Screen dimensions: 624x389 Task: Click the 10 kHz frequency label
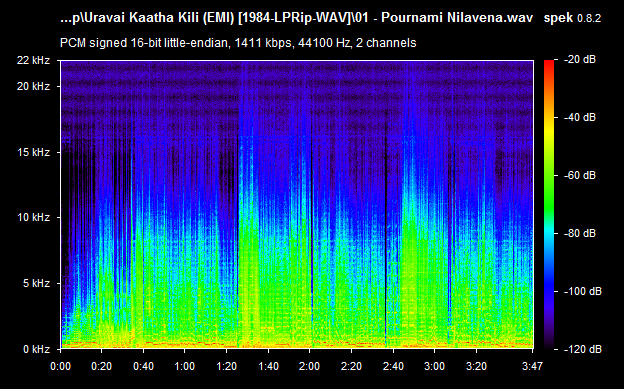[x=33, y=217]
